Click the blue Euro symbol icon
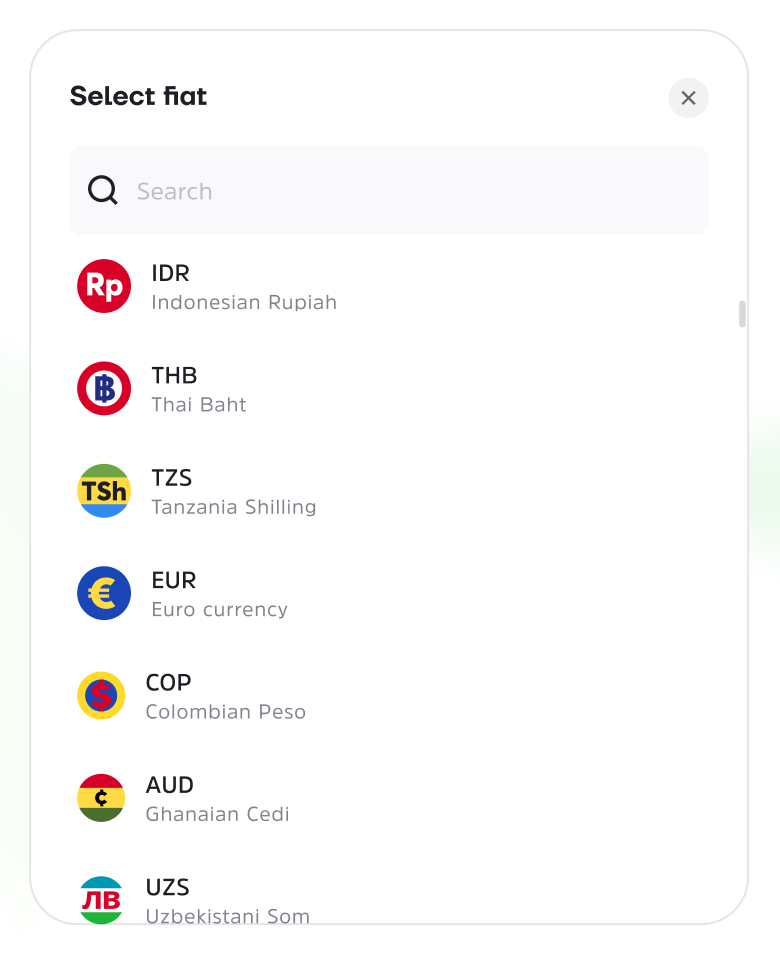Image resolution: width=780 pixels, height=965 pixels. point(104,593)
